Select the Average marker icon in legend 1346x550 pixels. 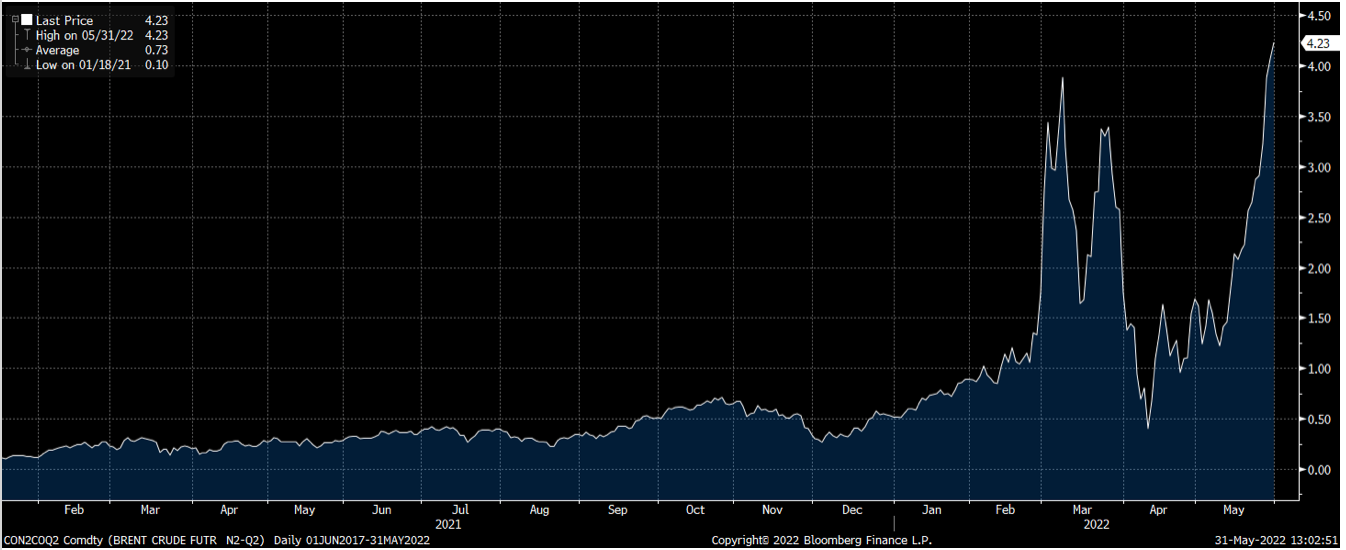point(26,50)
